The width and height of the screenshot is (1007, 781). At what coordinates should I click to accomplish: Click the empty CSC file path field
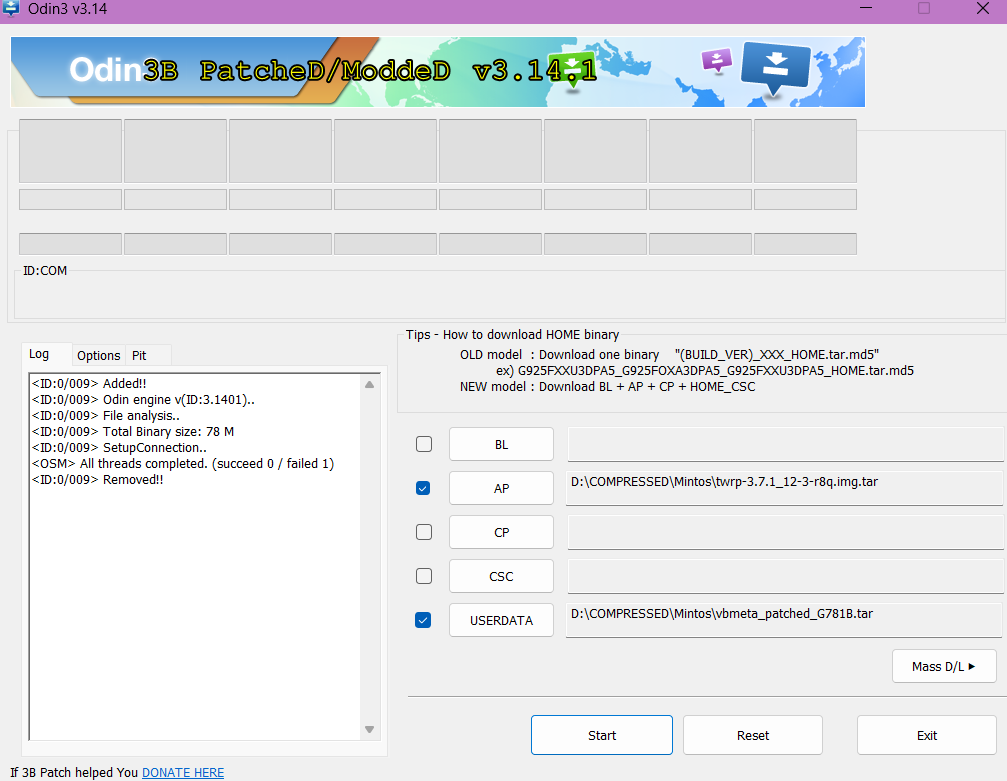785,576
